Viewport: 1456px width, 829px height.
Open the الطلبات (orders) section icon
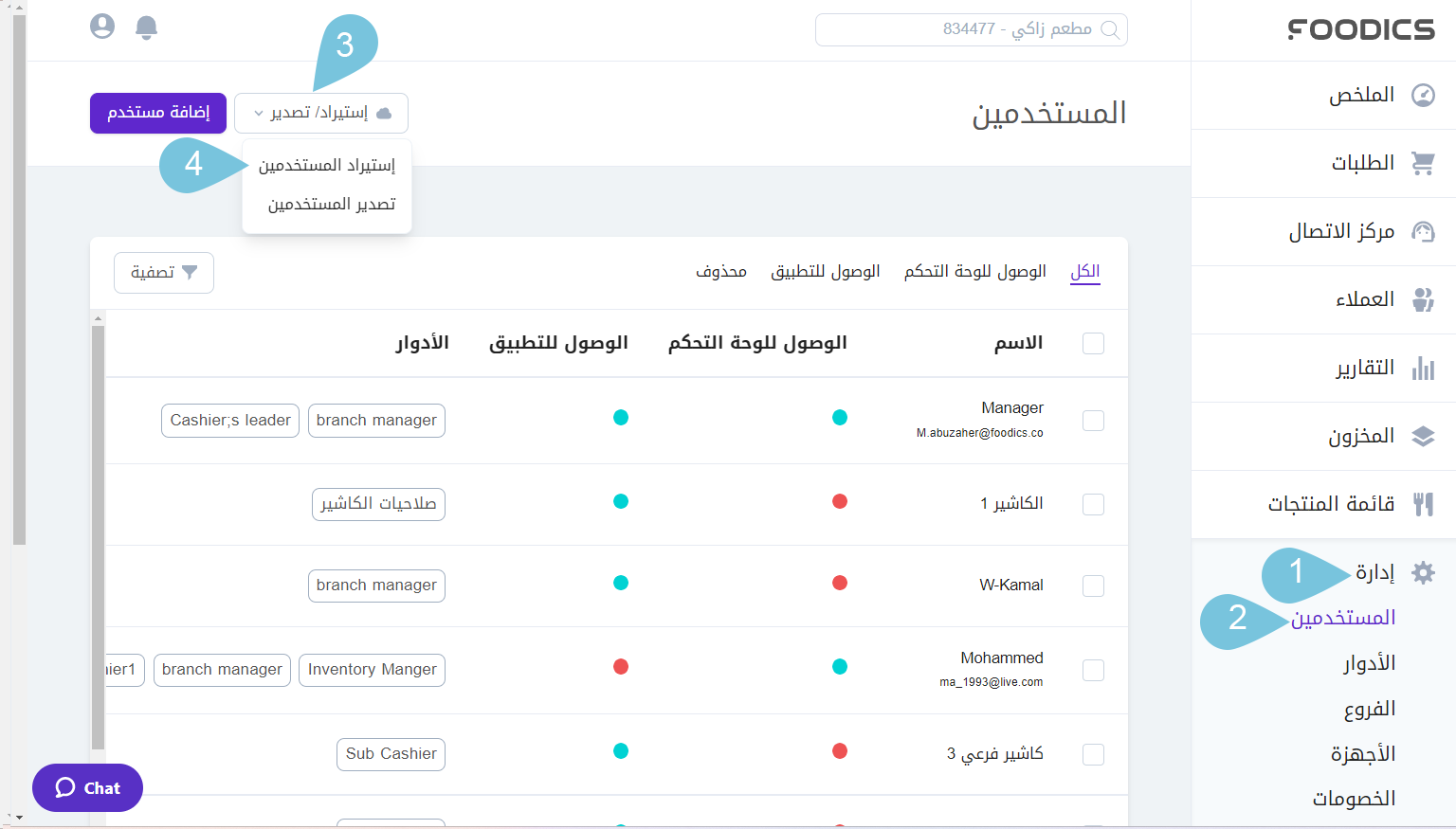(1424, 163)
